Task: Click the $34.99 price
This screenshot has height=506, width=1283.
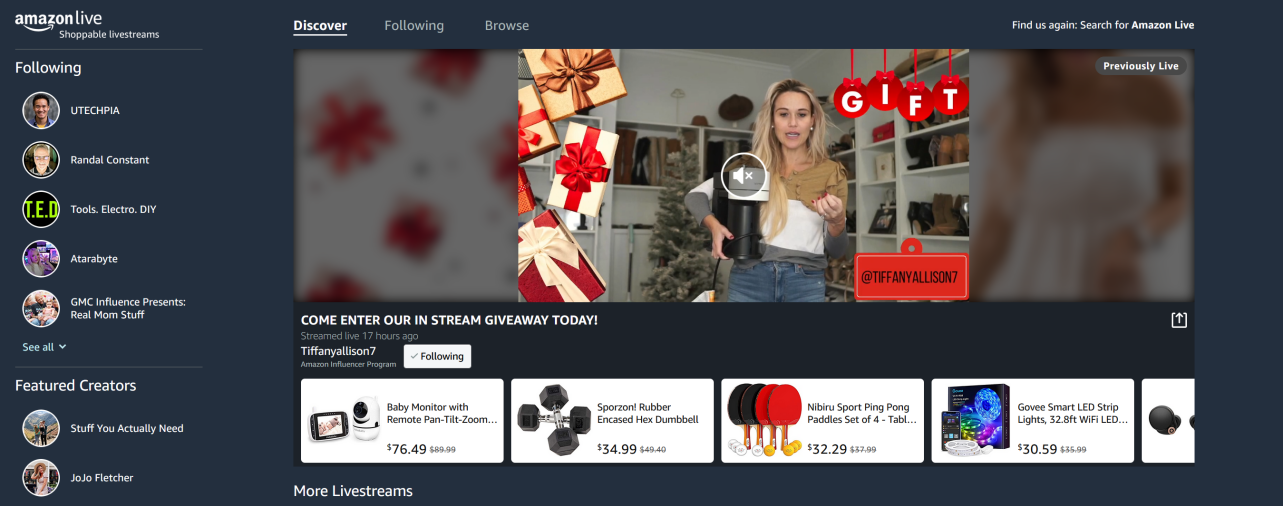Action: tap(617, 449)
